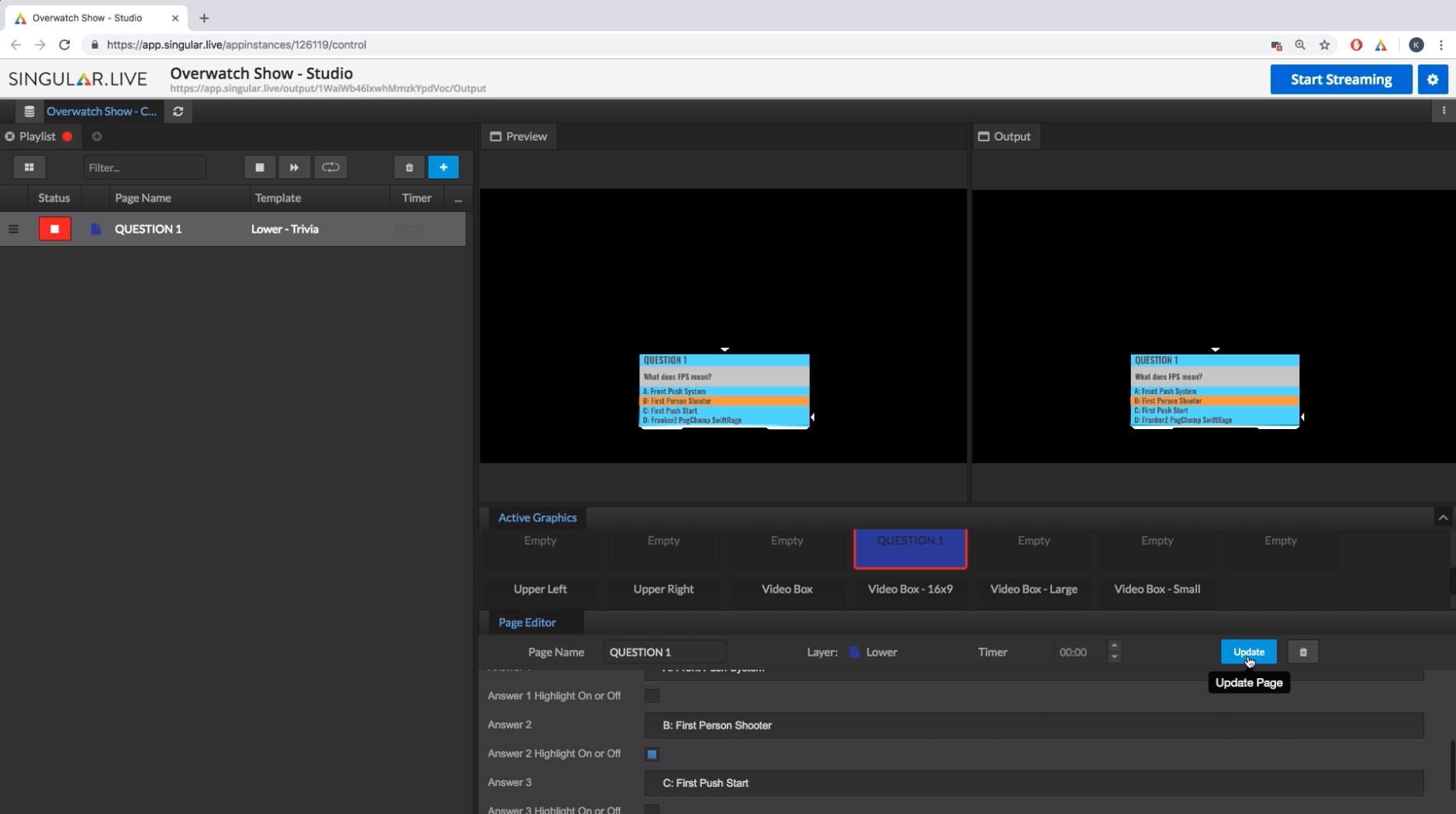Click the Start Streaming button
1456x814 pixels.
[1340, 79]
